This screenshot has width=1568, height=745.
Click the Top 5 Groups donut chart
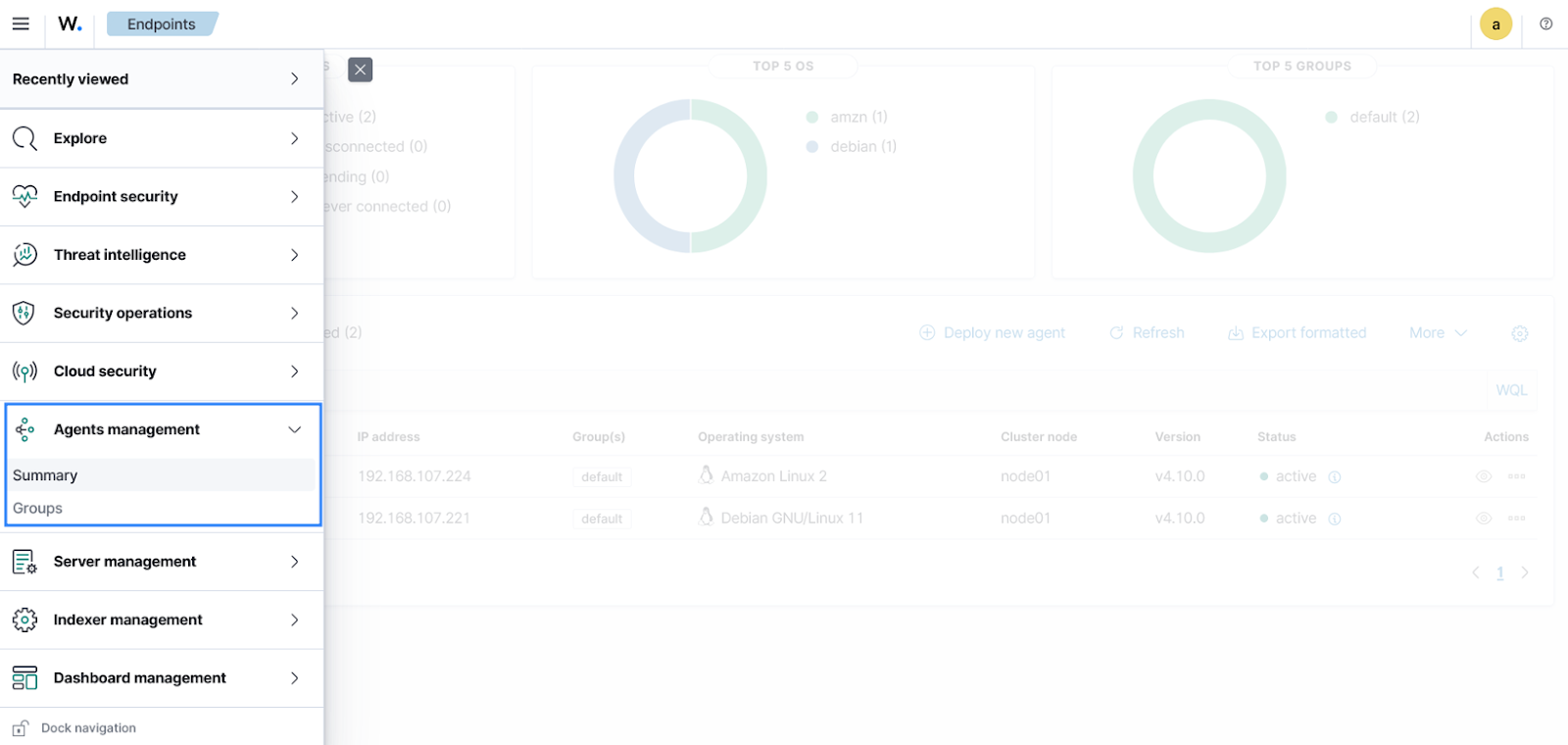[1209, 175]
